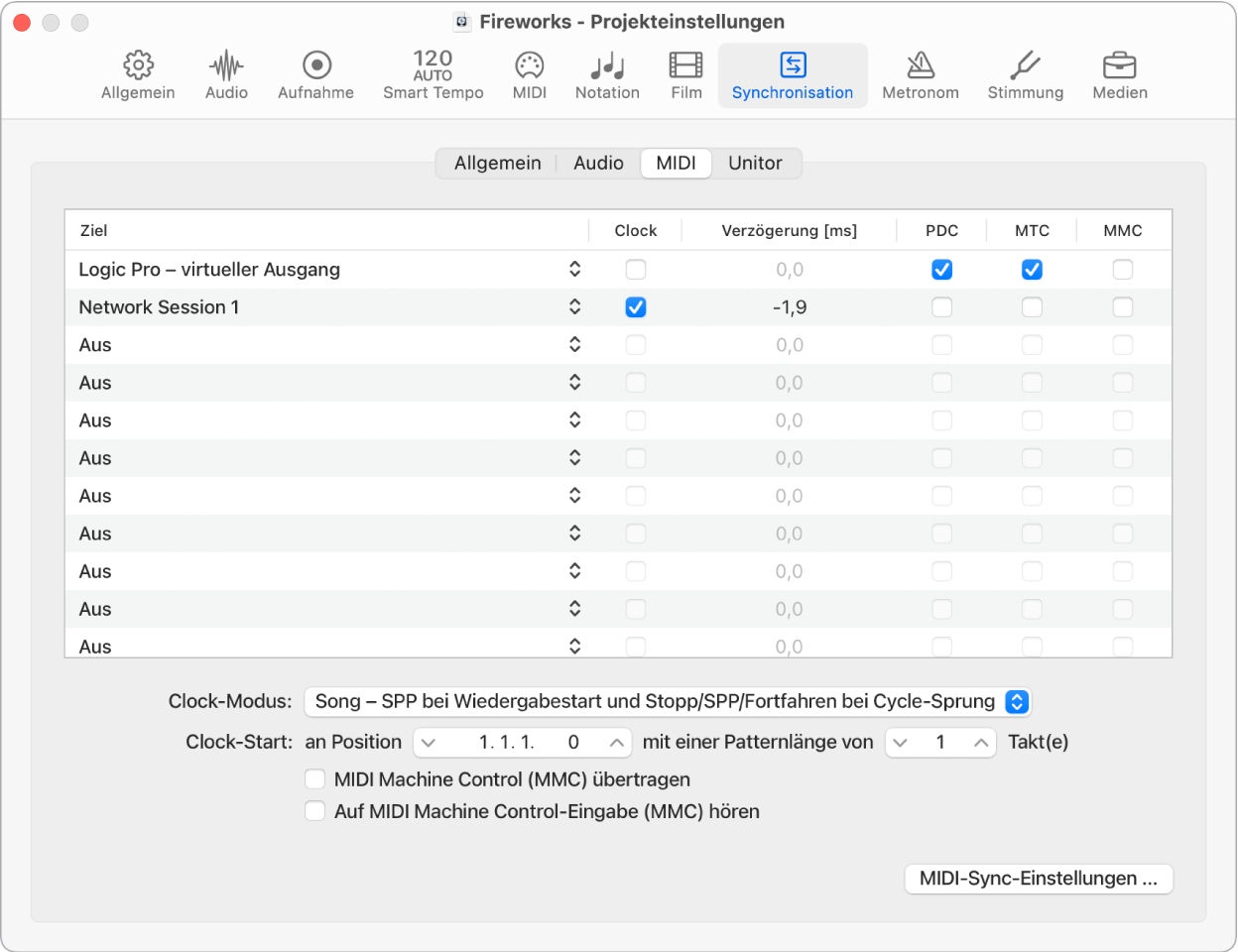1238x952 pixels.
Task: Open the Smart Tempo settings
Action: point(433,74)
